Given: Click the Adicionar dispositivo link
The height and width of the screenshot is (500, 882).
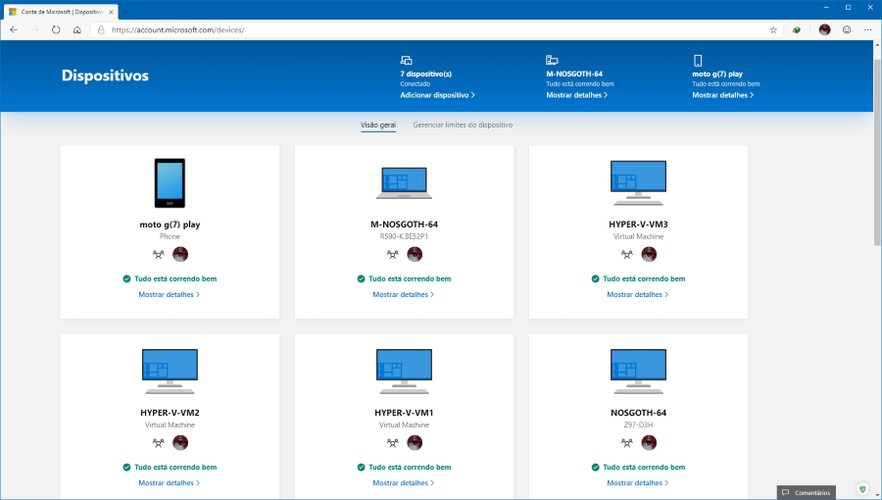Looking at the screenshot, I should [437, 95].
